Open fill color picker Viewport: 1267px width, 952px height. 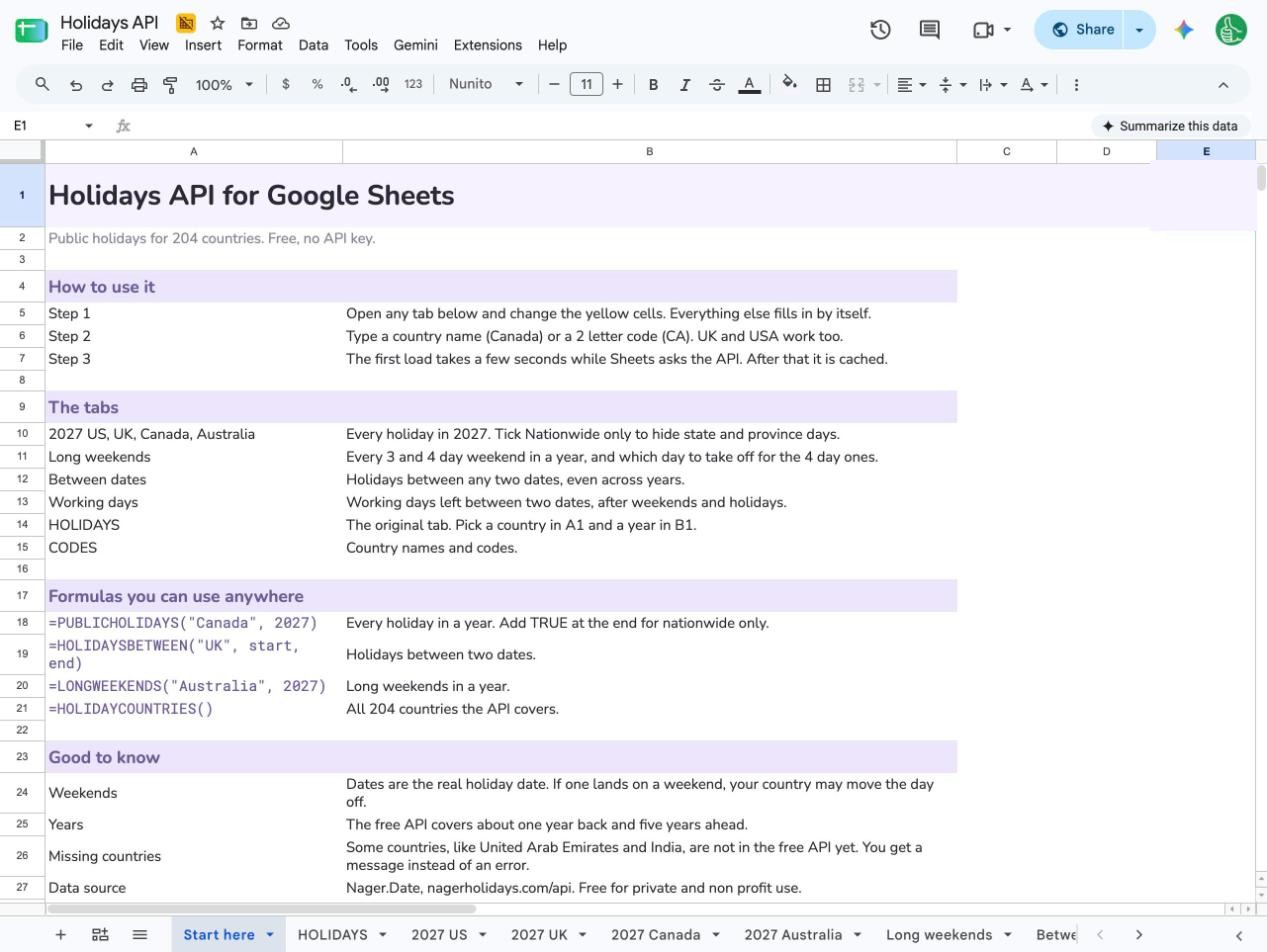tap(790, 85)
